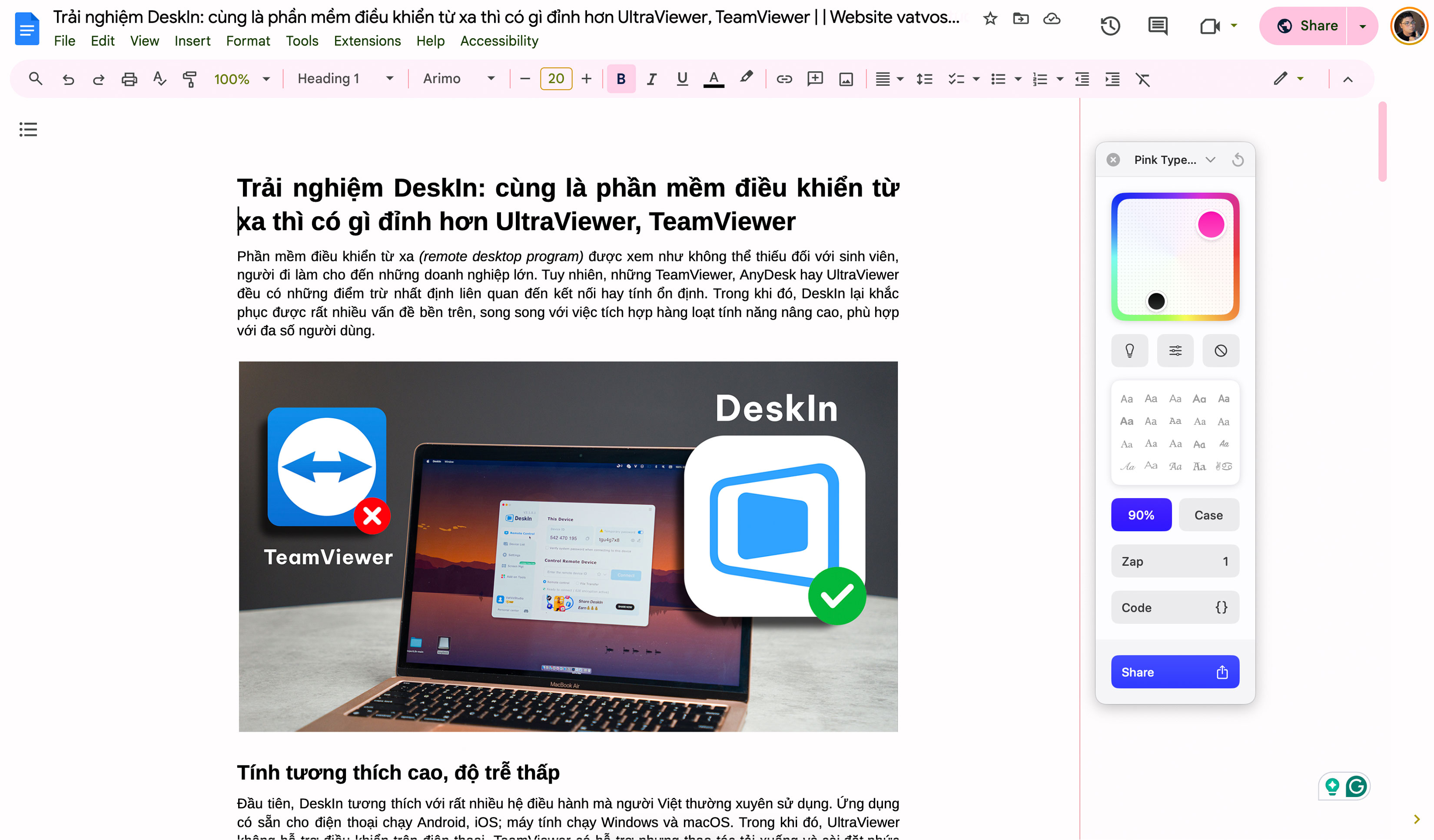View cloud save status icon
Screen dimensions: 1434x840
1052,19
